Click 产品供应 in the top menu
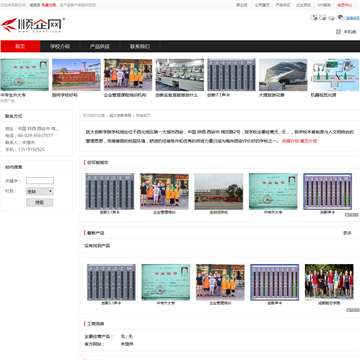The width and height of the screenshot is (360, 360). (x=283, y=5)
